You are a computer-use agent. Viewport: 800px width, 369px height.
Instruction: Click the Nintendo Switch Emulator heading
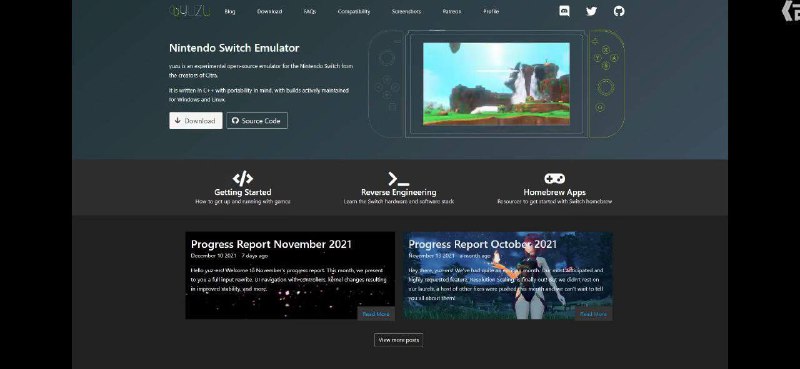coord(234,48)
